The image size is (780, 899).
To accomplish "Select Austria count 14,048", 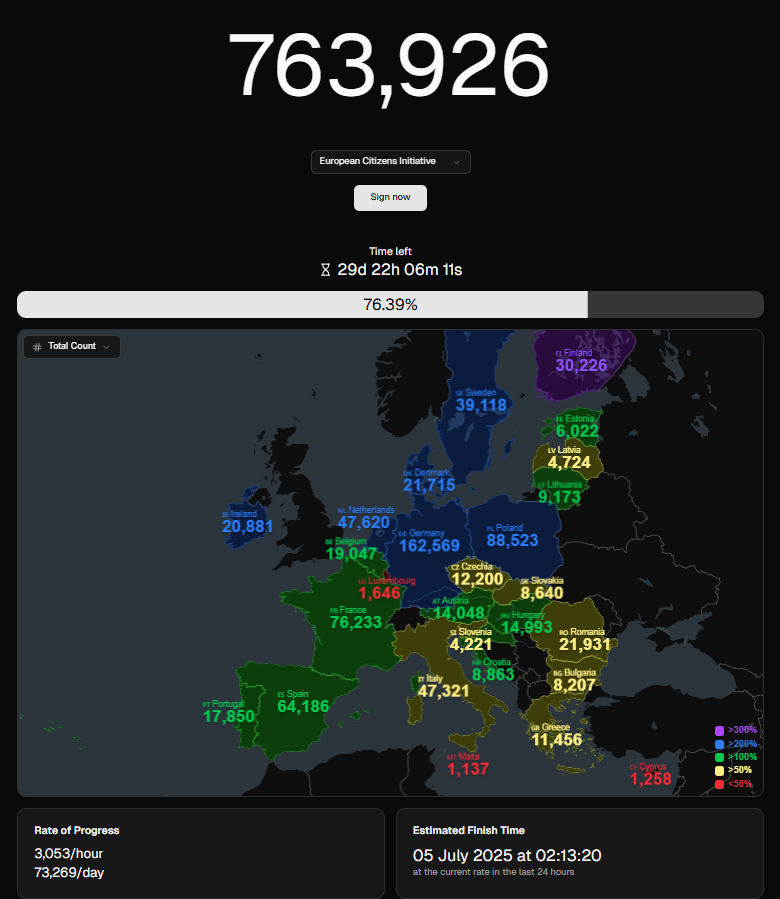I will click(458, 613).
